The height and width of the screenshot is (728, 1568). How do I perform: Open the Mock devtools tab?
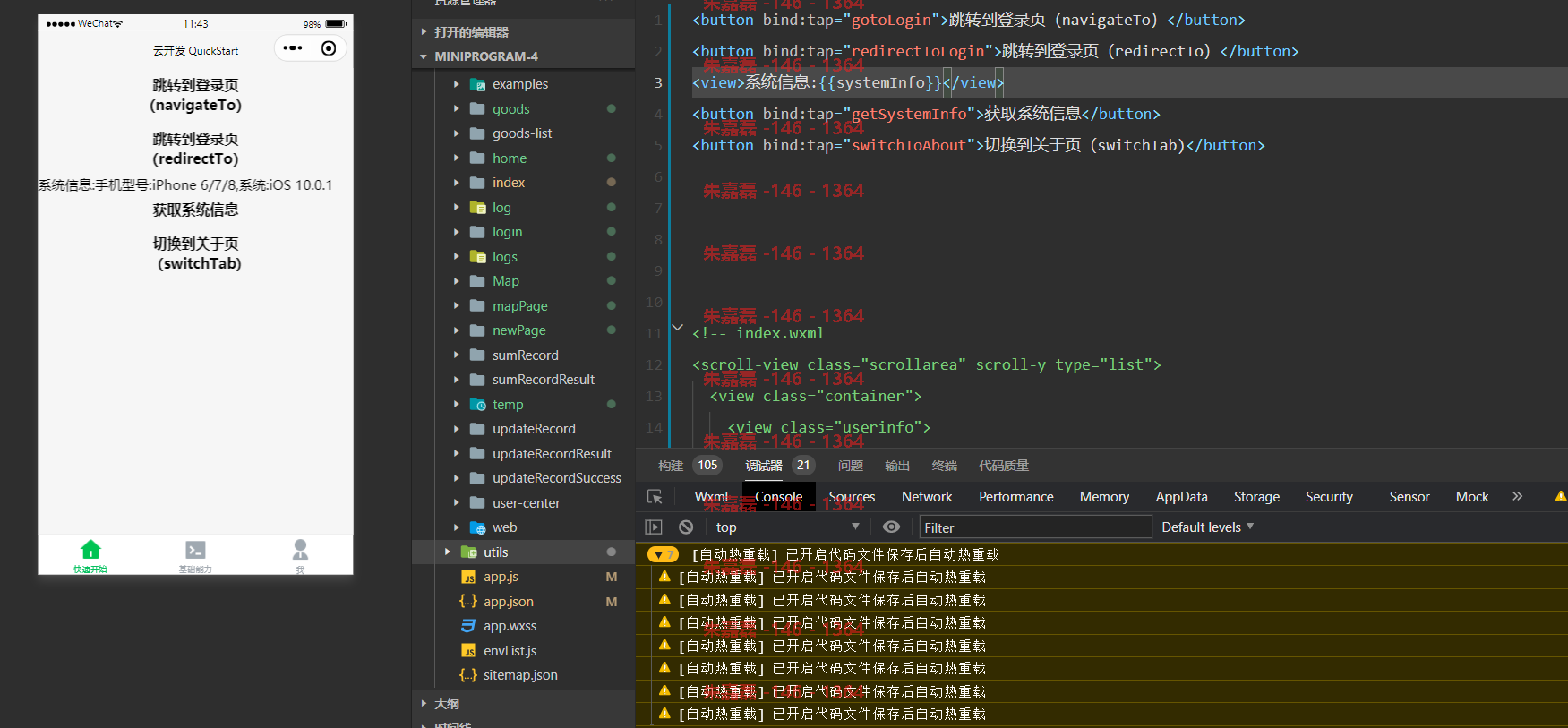point(1472,497)
